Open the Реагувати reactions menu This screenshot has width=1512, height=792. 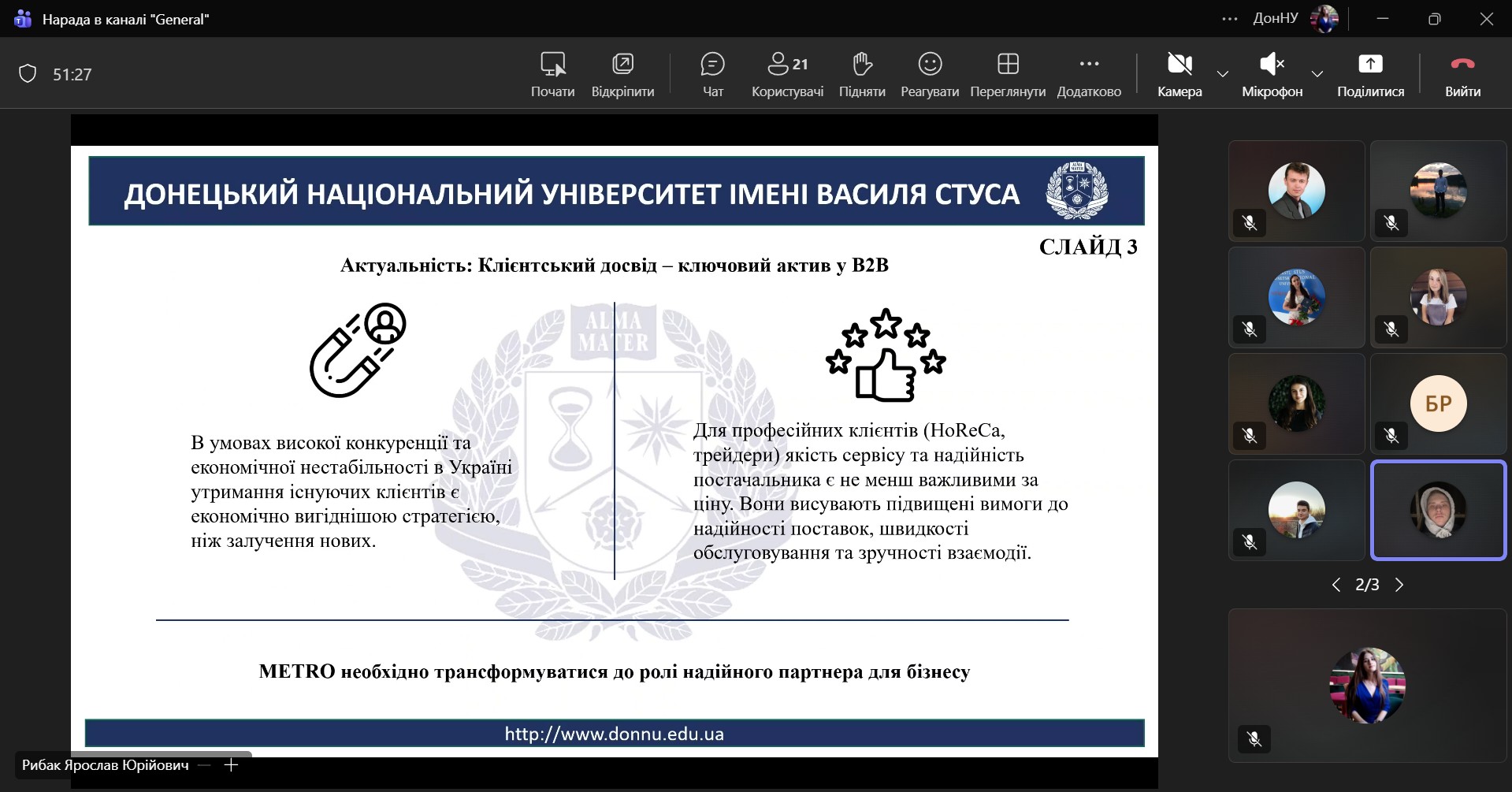click(930, 74)
